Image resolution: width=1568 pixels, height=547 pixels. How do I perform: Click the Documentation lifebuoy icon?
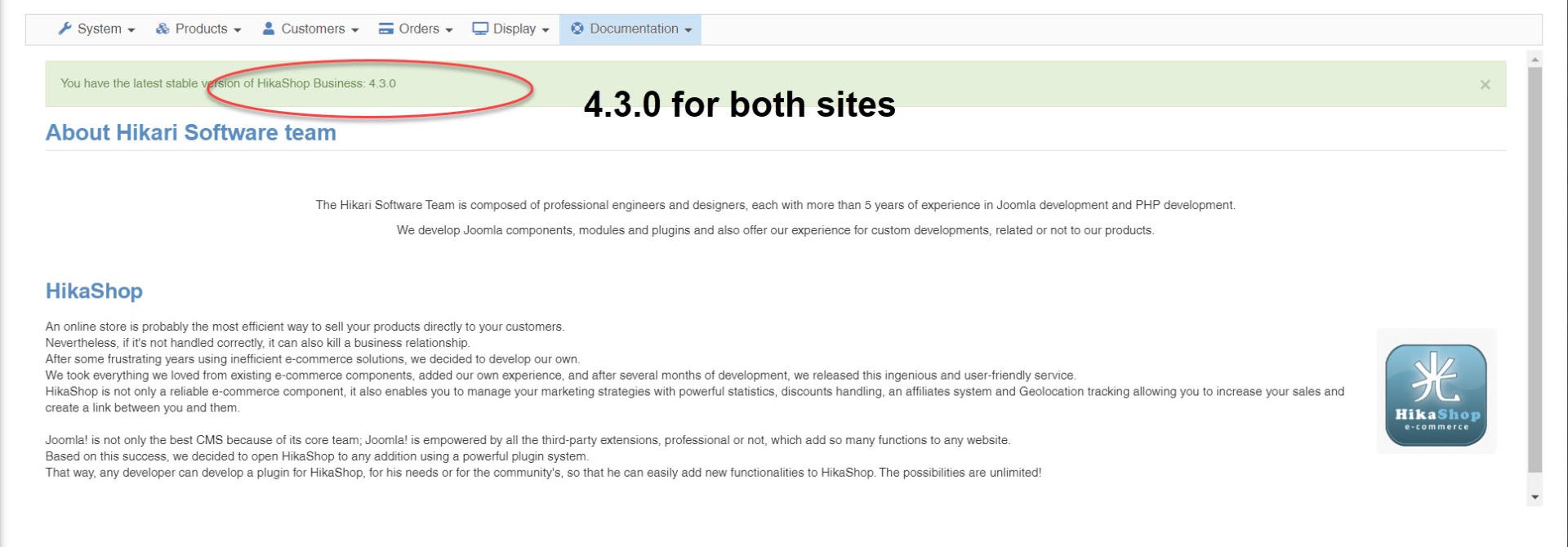[x=577, y=29]
